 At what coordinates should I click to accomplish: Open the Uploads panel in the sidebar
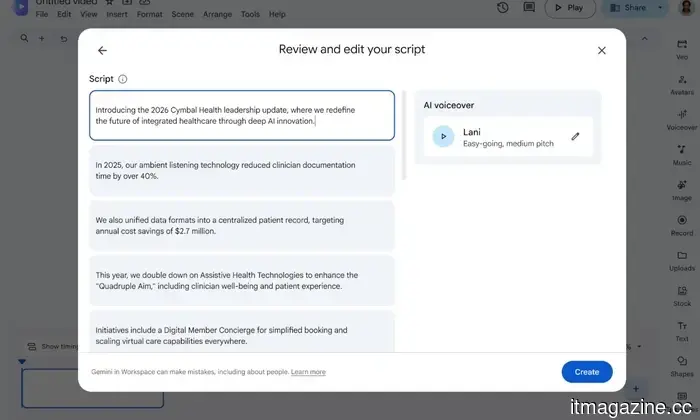point(682,261)
